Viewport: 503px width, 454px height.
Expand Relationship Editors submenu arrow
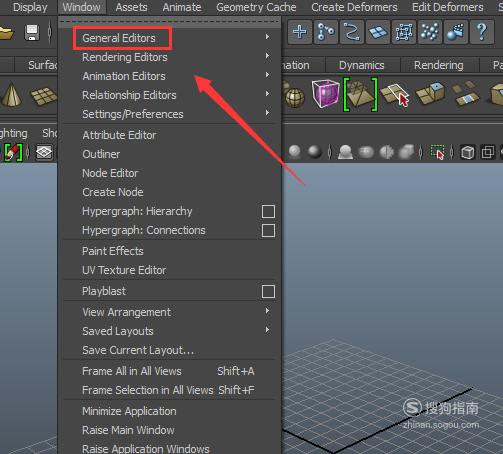click(x=267, y=94)
